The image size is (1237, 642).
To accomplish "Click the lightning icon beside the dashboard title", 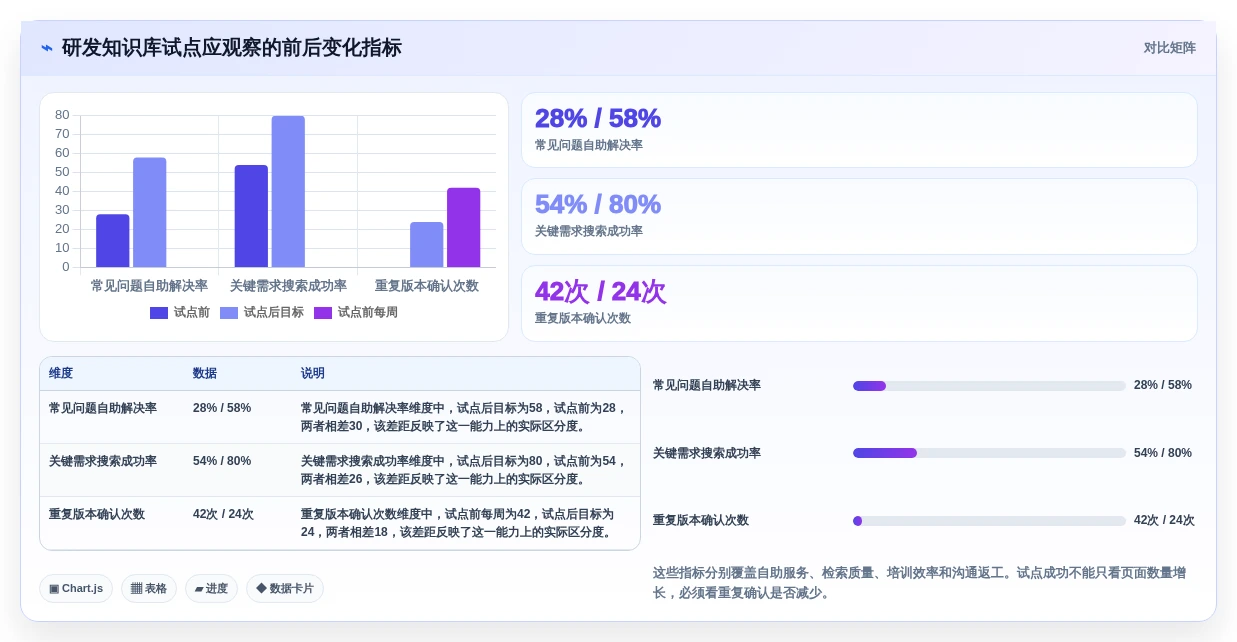I will (47, 48).
